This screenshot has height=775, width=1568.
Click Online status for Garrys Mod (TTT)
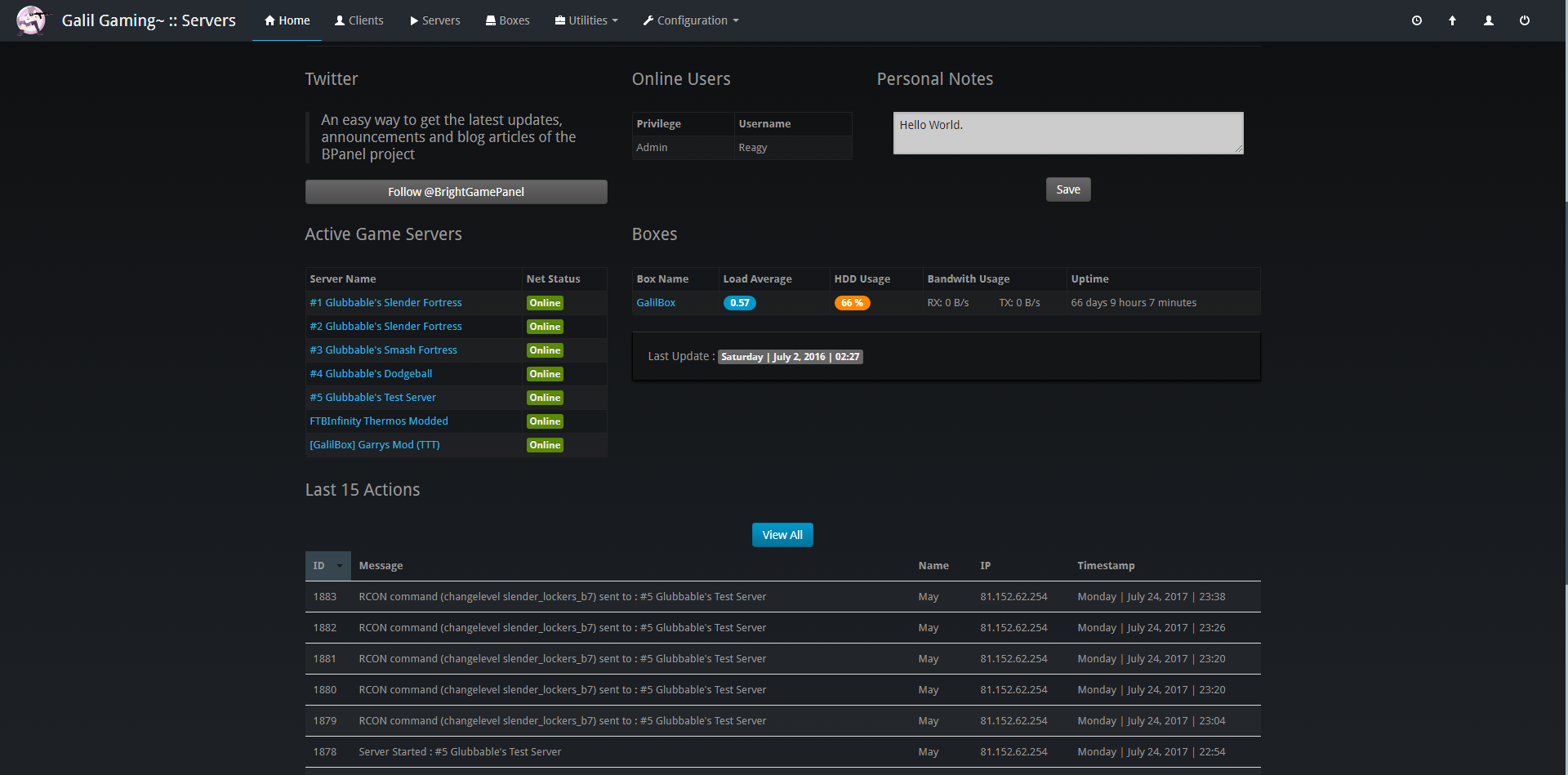coord(545,445)
